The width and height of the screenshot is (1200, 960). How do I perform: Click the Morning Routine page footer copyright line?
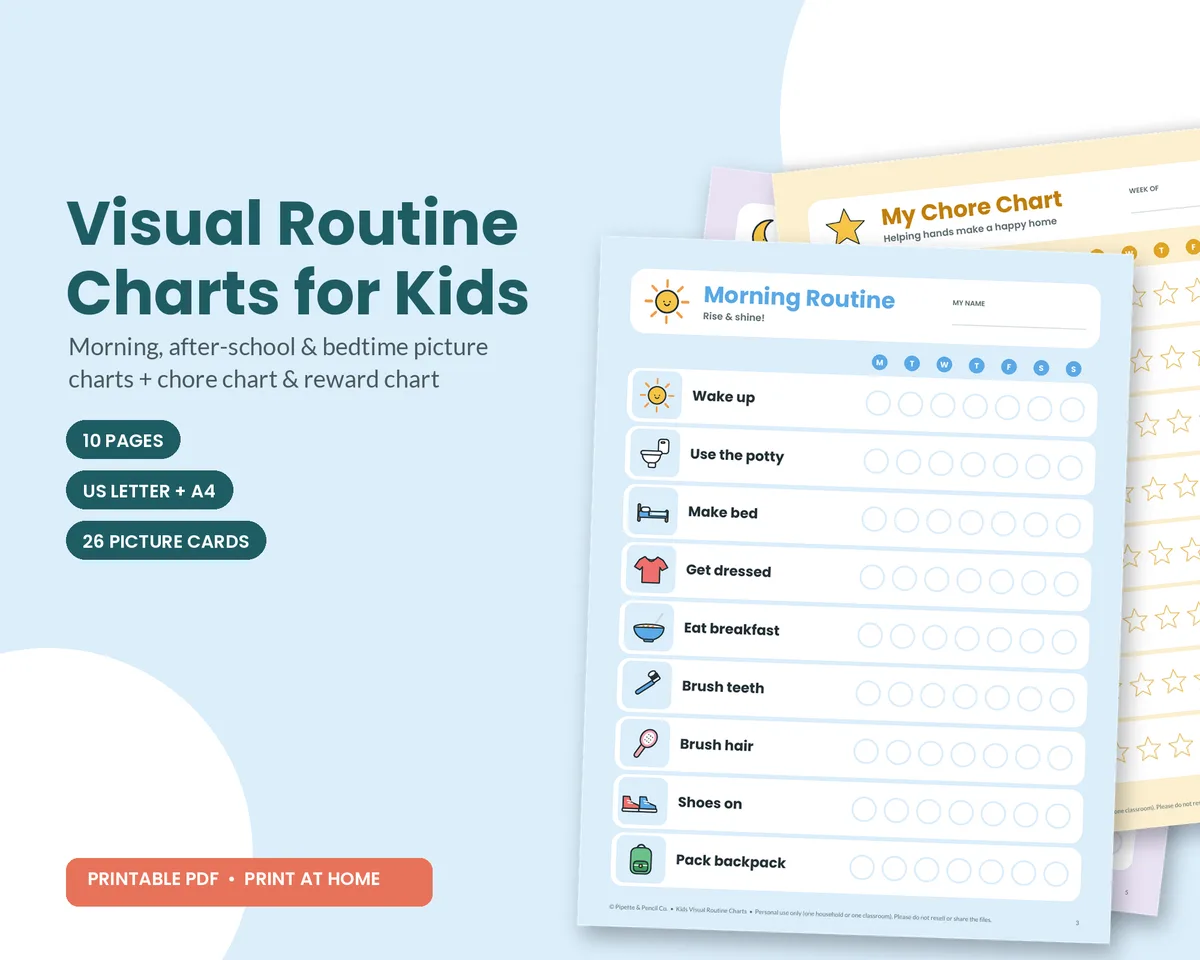coord(800,913)
